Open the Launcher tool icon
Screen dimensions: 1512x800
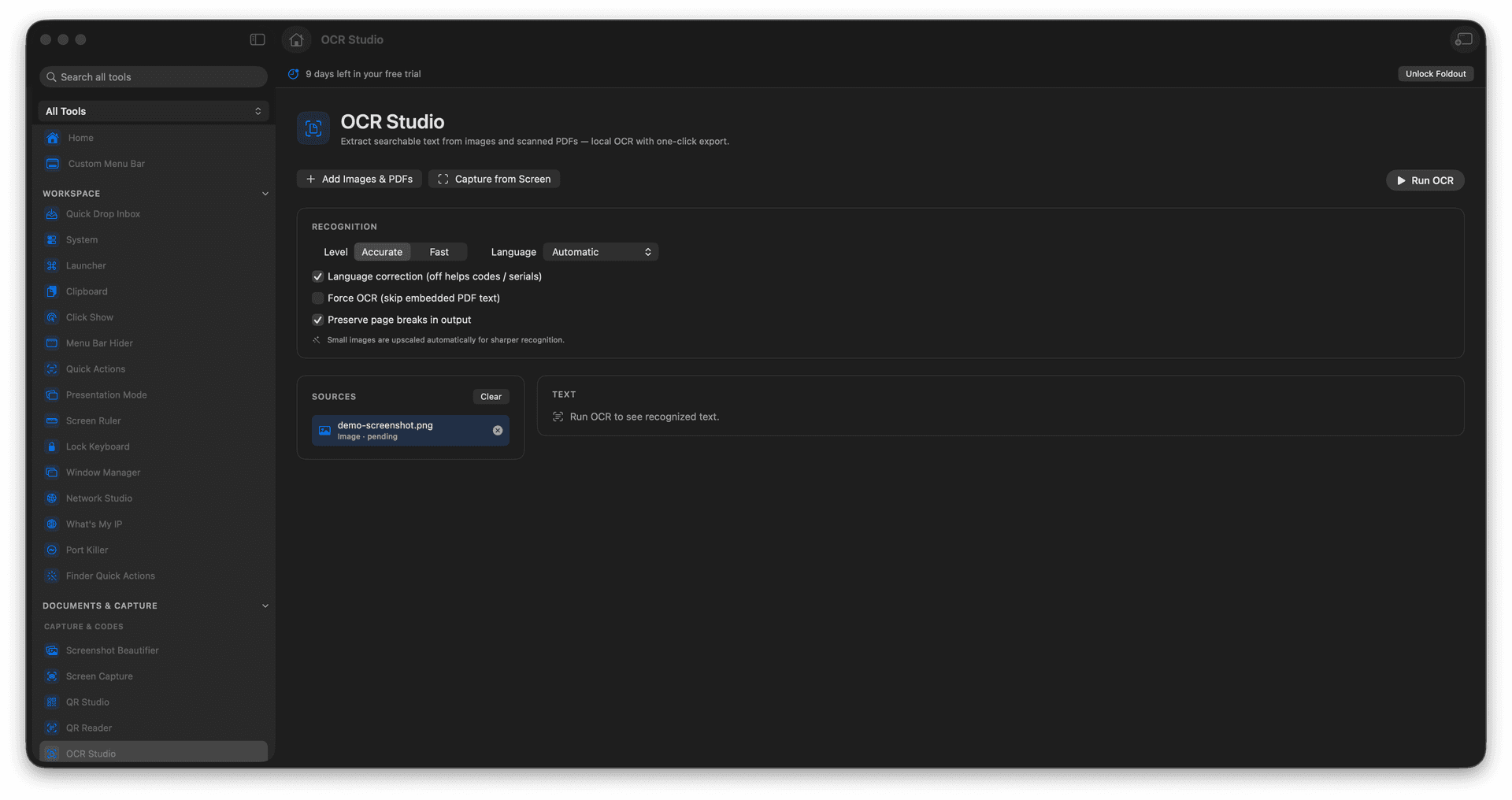click(x=52, y=266)
